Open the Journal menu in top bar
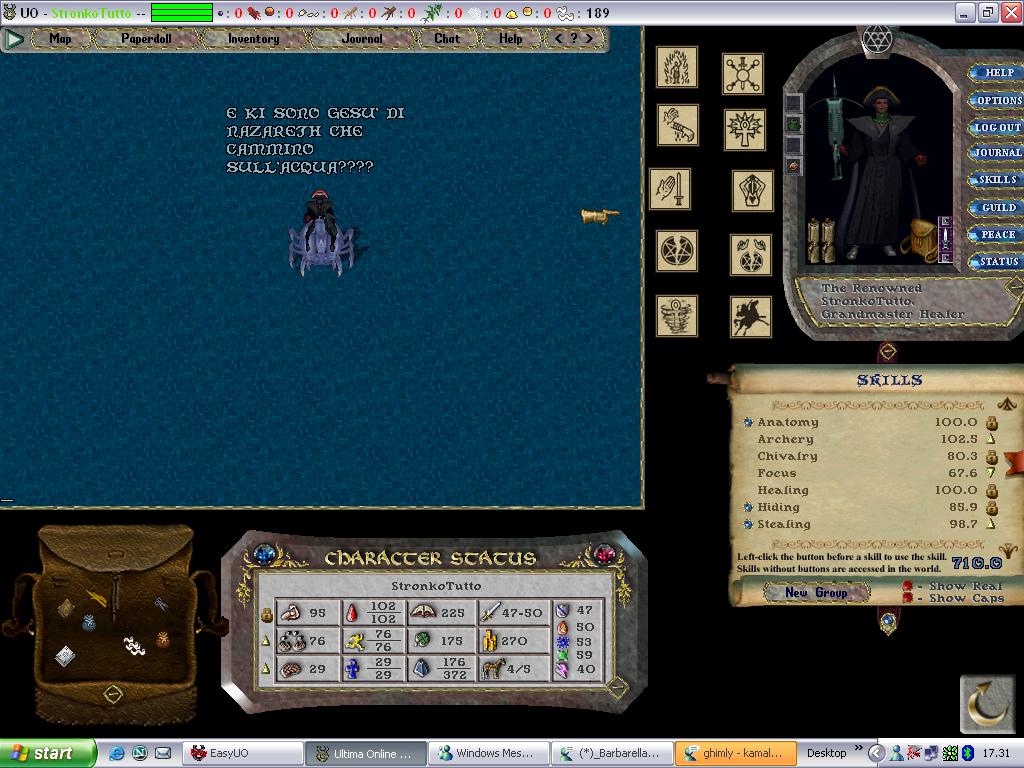This screenshot has width=1024, height=768. (x=361, y=39)
